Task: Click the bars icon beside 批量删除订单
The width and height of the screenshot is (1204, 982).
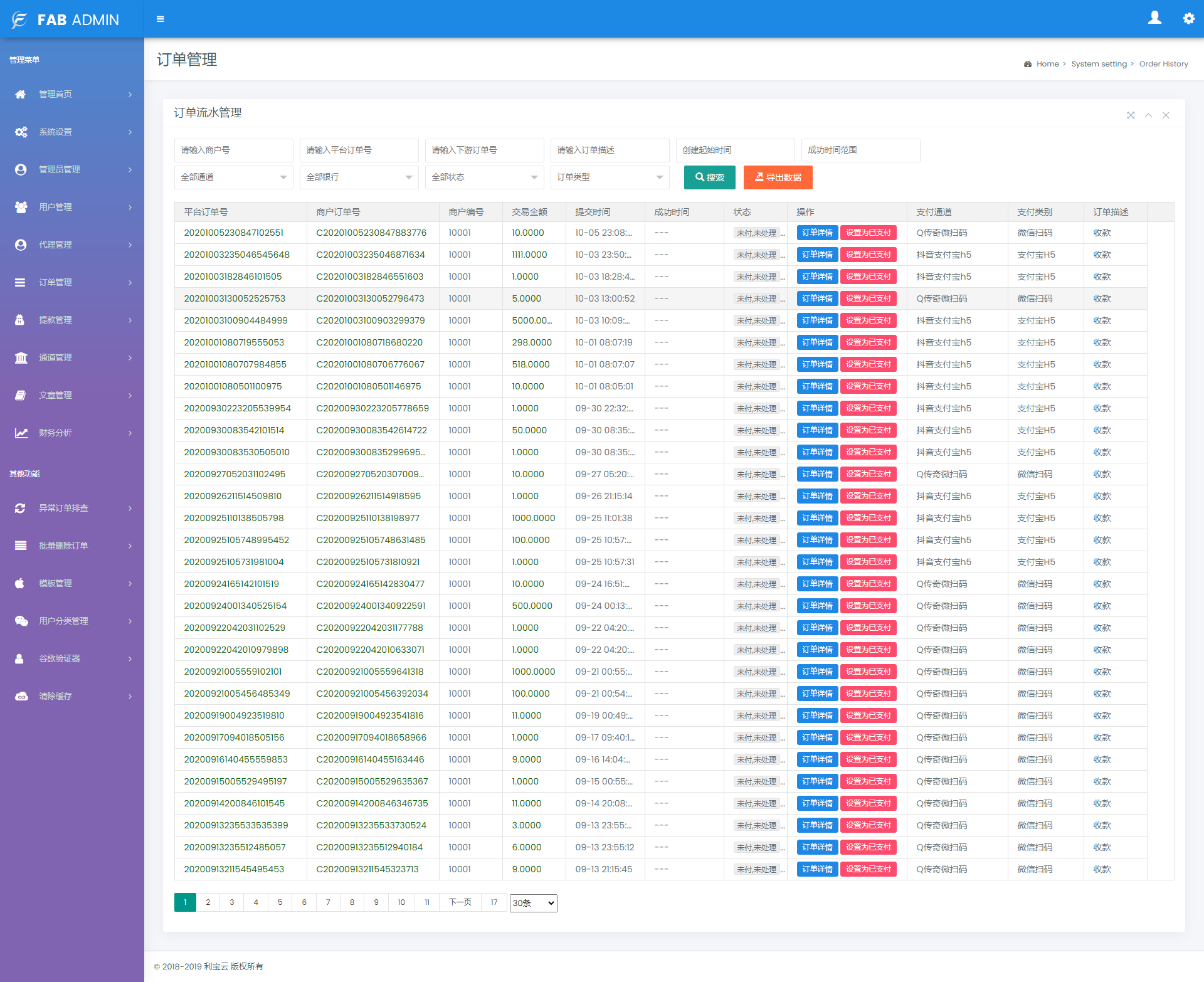Action: [x=21, y=546]
